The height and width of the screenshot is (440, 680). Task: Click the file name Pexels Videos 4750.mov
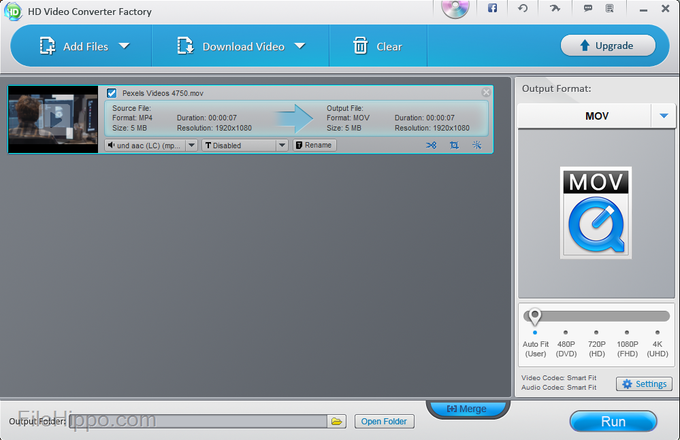(163, 93)
